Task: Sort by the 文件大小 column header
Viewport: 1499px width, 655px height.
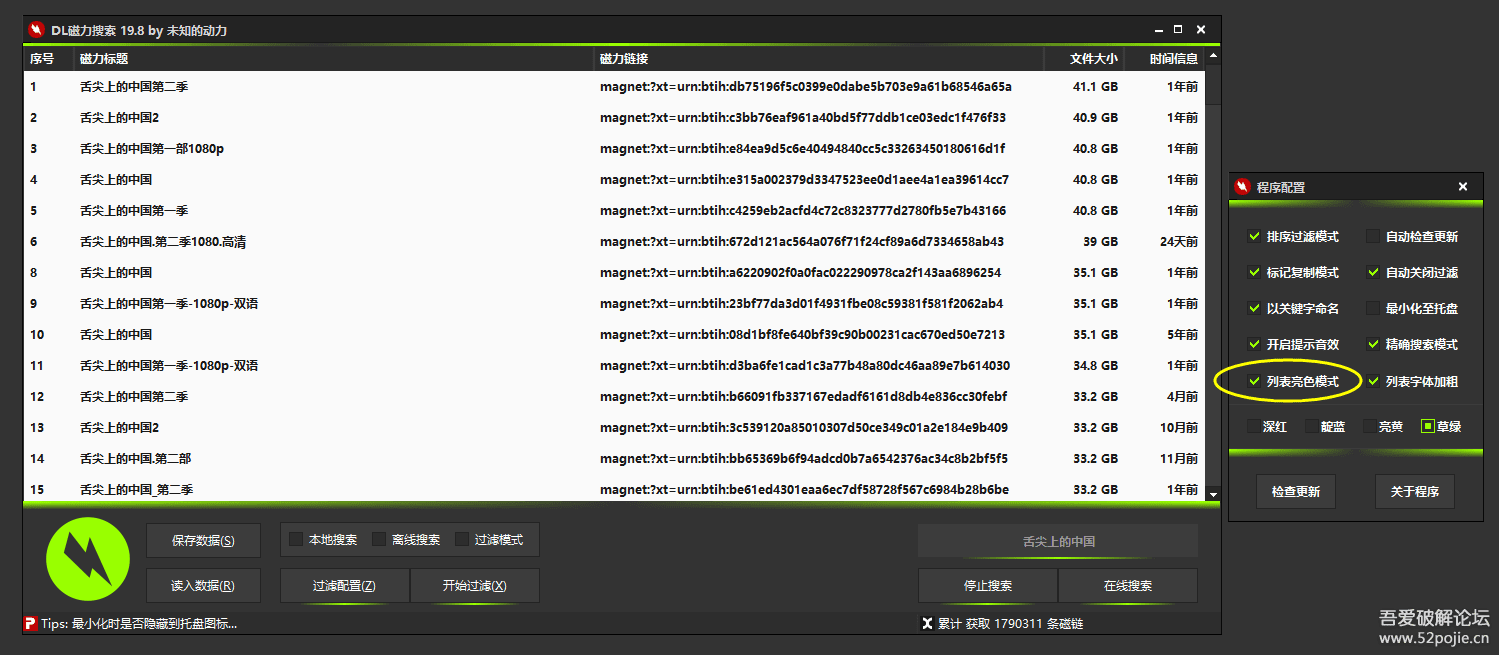Action: coord(1084,59)
